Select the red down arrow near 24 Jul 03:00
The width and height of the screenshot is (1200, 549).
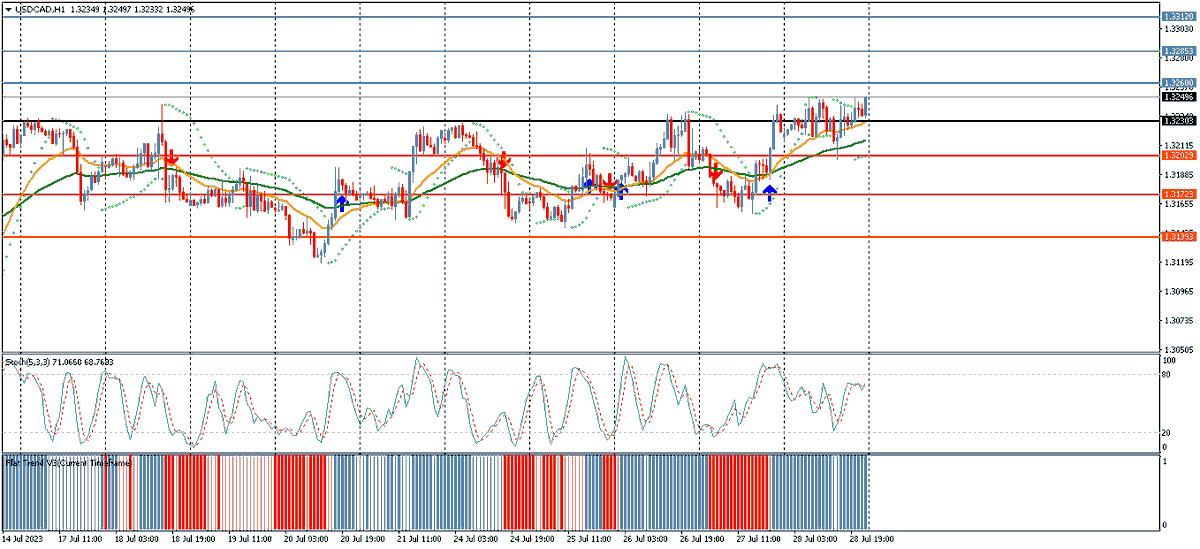click(504, 161)
